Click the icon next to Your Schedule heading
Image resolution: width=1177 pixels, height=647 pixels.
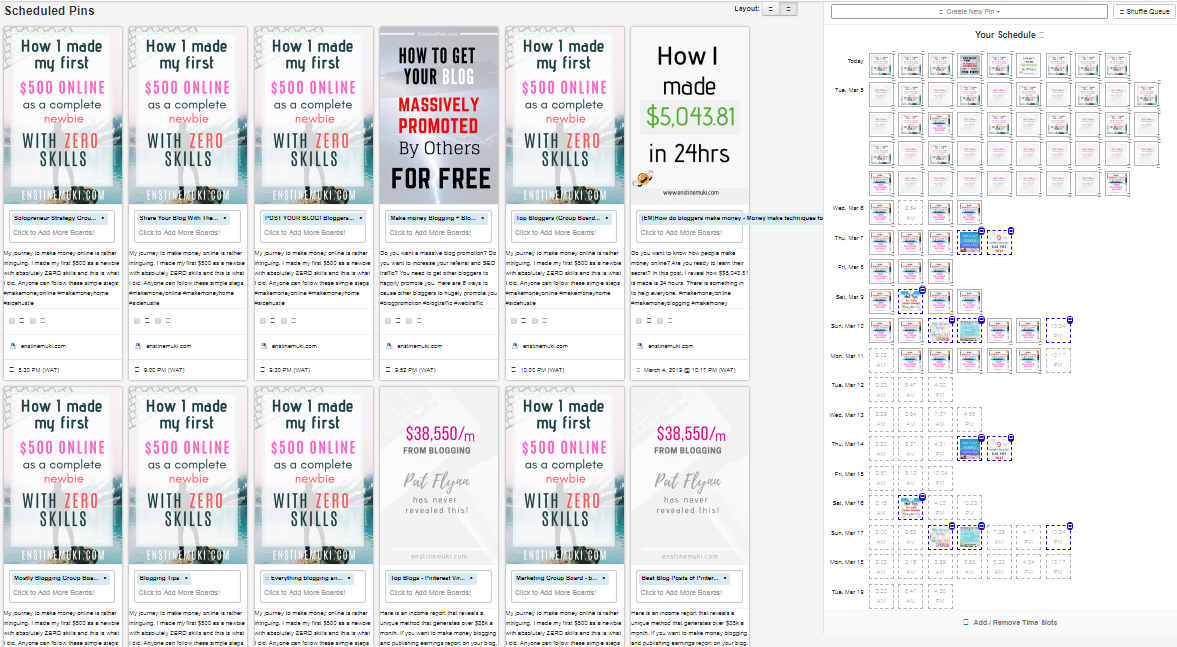(x=1041, y=35)
